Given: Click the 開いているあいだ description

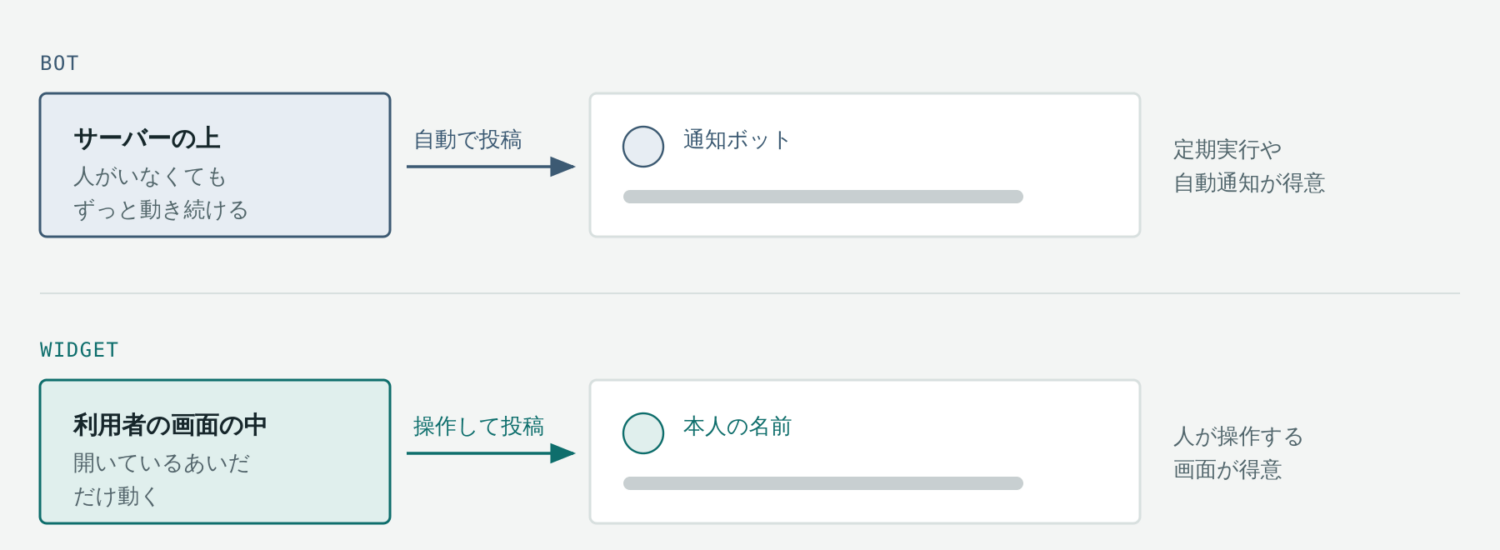Looking at the screenshot, I should coord(161,464).
